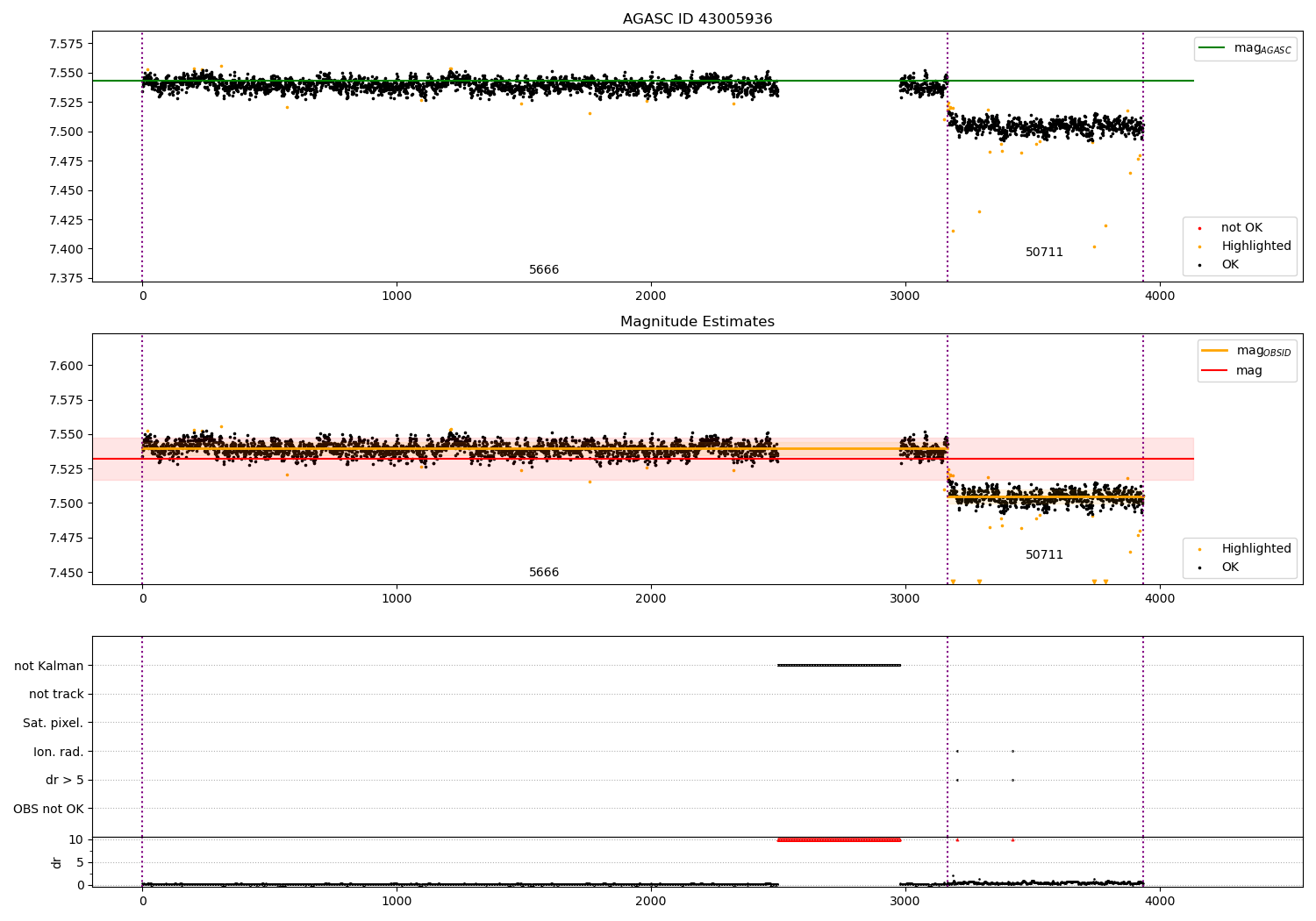1316x921 pixels.
Task: Click the green mag AGASC legend entry
Action: (1245, 48)
